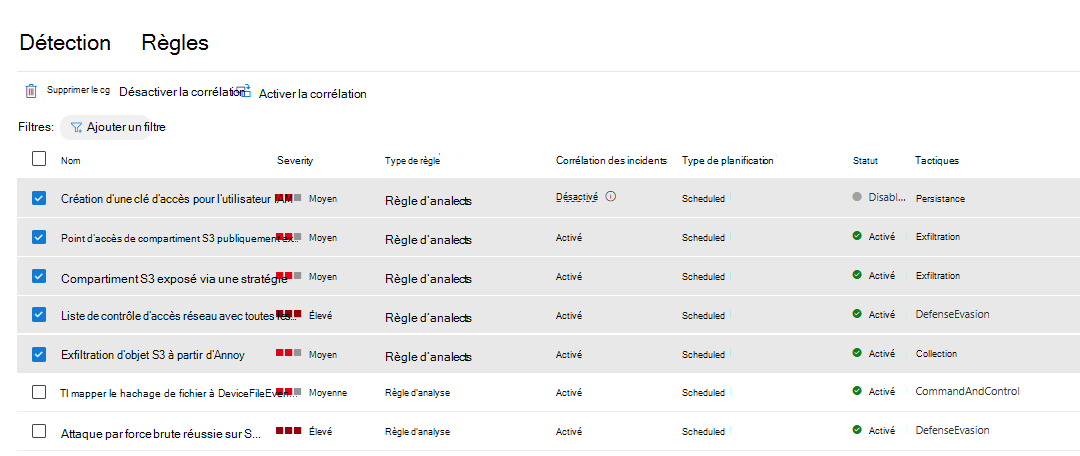Viewport: 1080px width, 456px height.
Task: Click green check status icon for Point d'accès row
Action: pos(857,236)
